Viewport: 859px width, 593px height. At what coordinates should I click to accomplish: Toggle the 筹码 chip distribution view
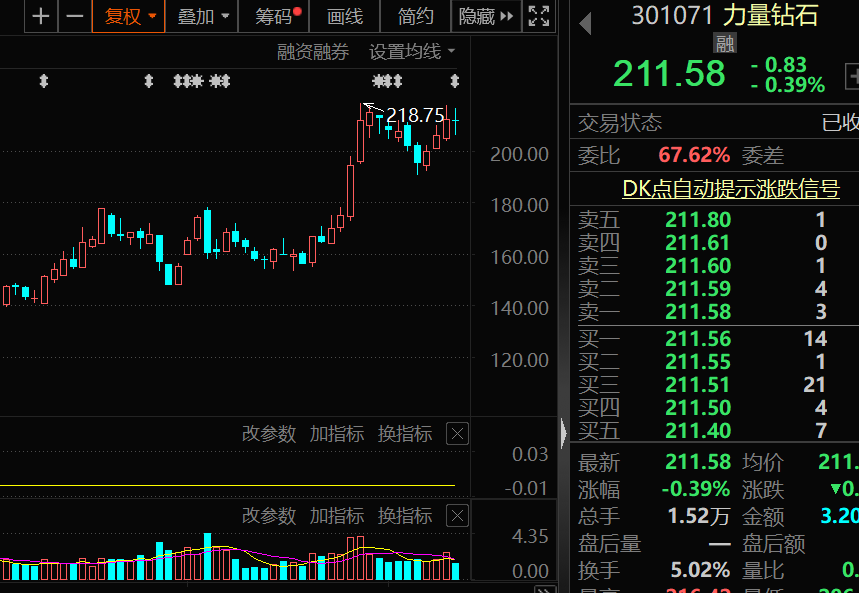click(277, 16)
